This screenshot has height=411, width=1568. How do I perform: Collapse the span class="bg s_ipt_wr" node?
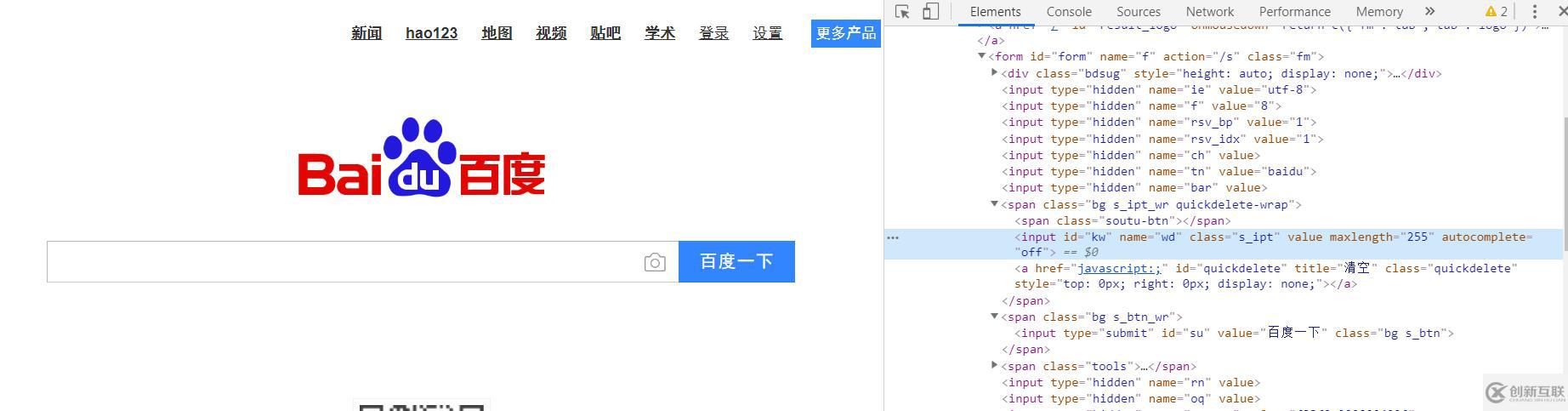994,204
